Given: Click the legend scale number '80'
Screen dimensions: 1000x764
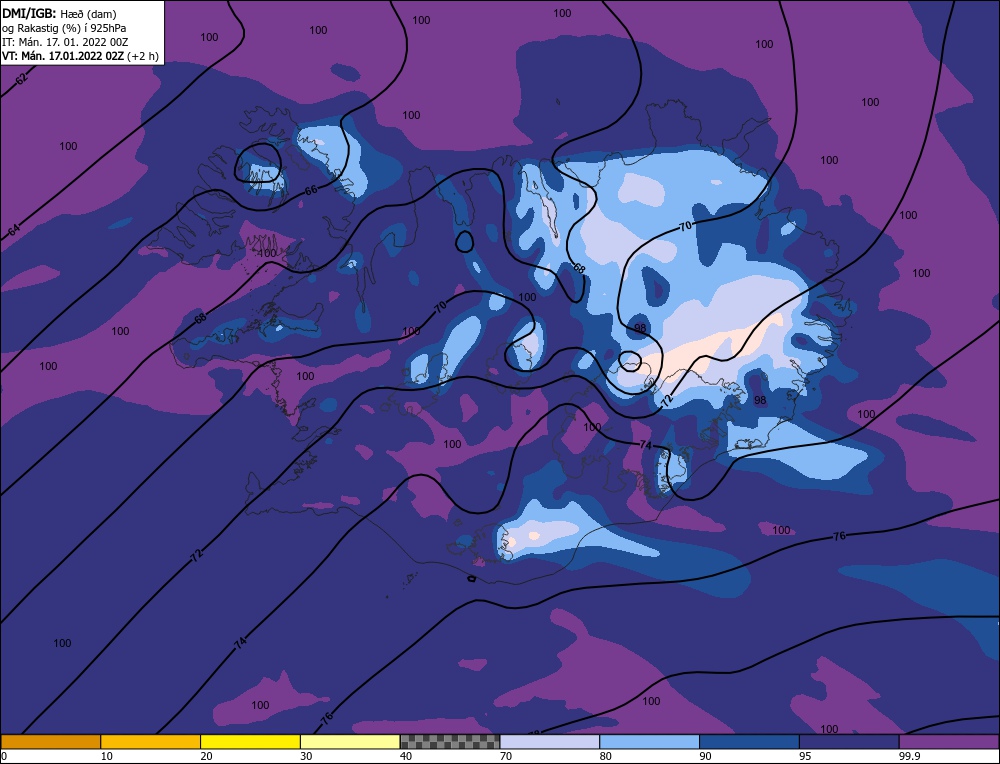Looking at the screenshot, I should pyautogui.click(x=605, y=756).
